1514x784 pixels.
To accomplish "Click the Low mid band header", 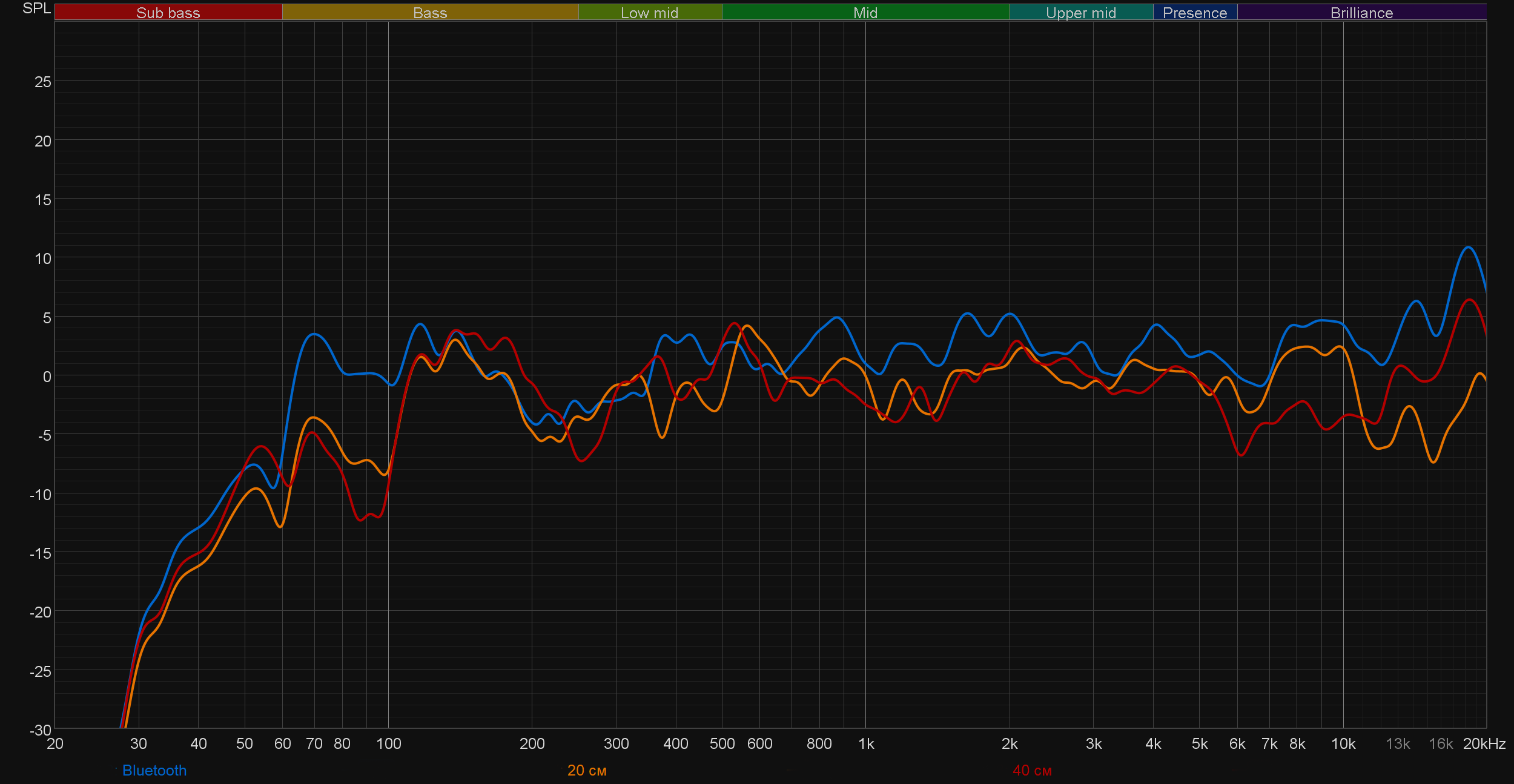I will click(649, 13).
